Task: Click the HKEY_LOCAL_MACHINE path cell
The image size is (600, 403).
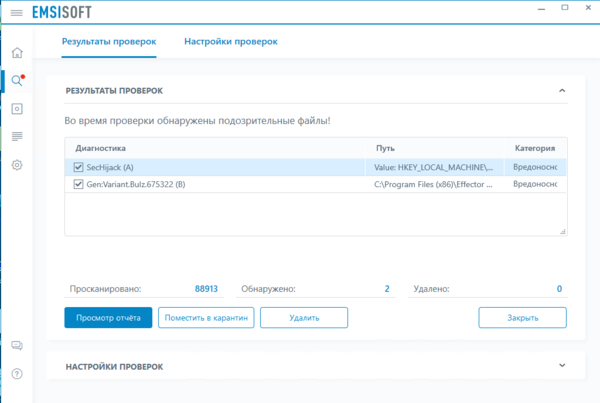Action: [x=434, y=167]
